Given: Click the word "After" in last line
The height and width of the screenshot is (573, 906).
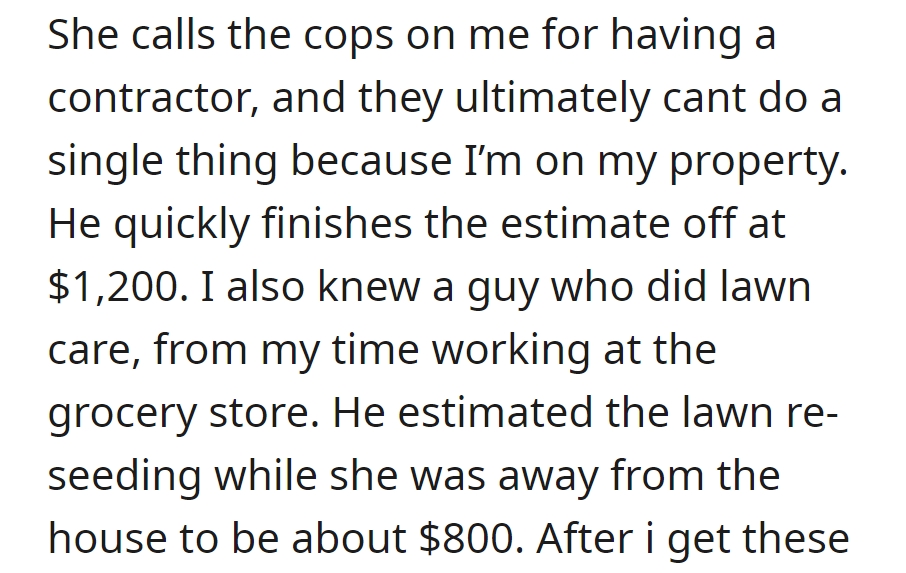Looking at the screenshot, I should point(584,538).
